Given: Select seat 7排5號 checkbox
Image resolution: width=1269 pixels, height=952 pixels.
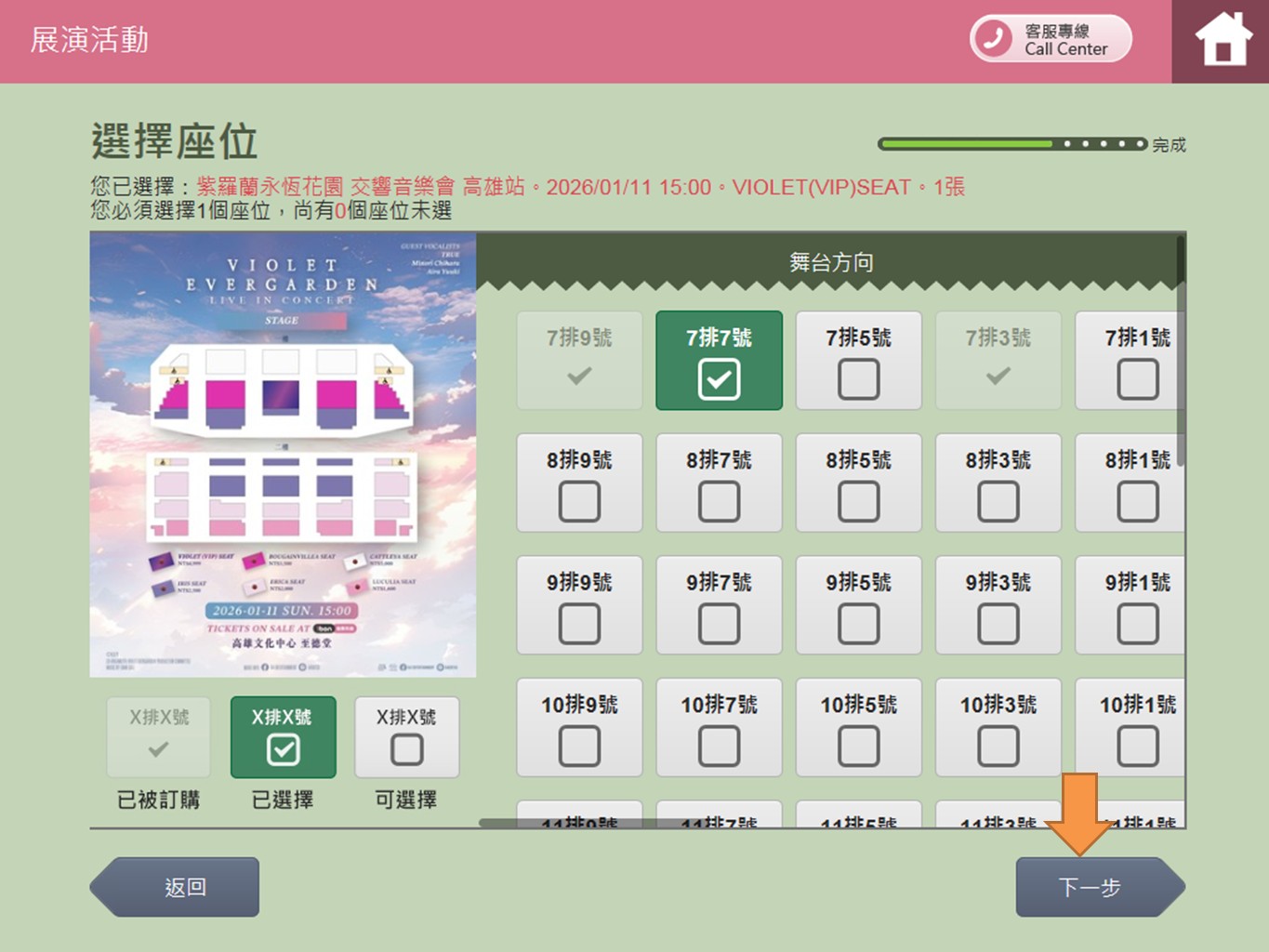Looking at the screenshot, I should [858, 379].
